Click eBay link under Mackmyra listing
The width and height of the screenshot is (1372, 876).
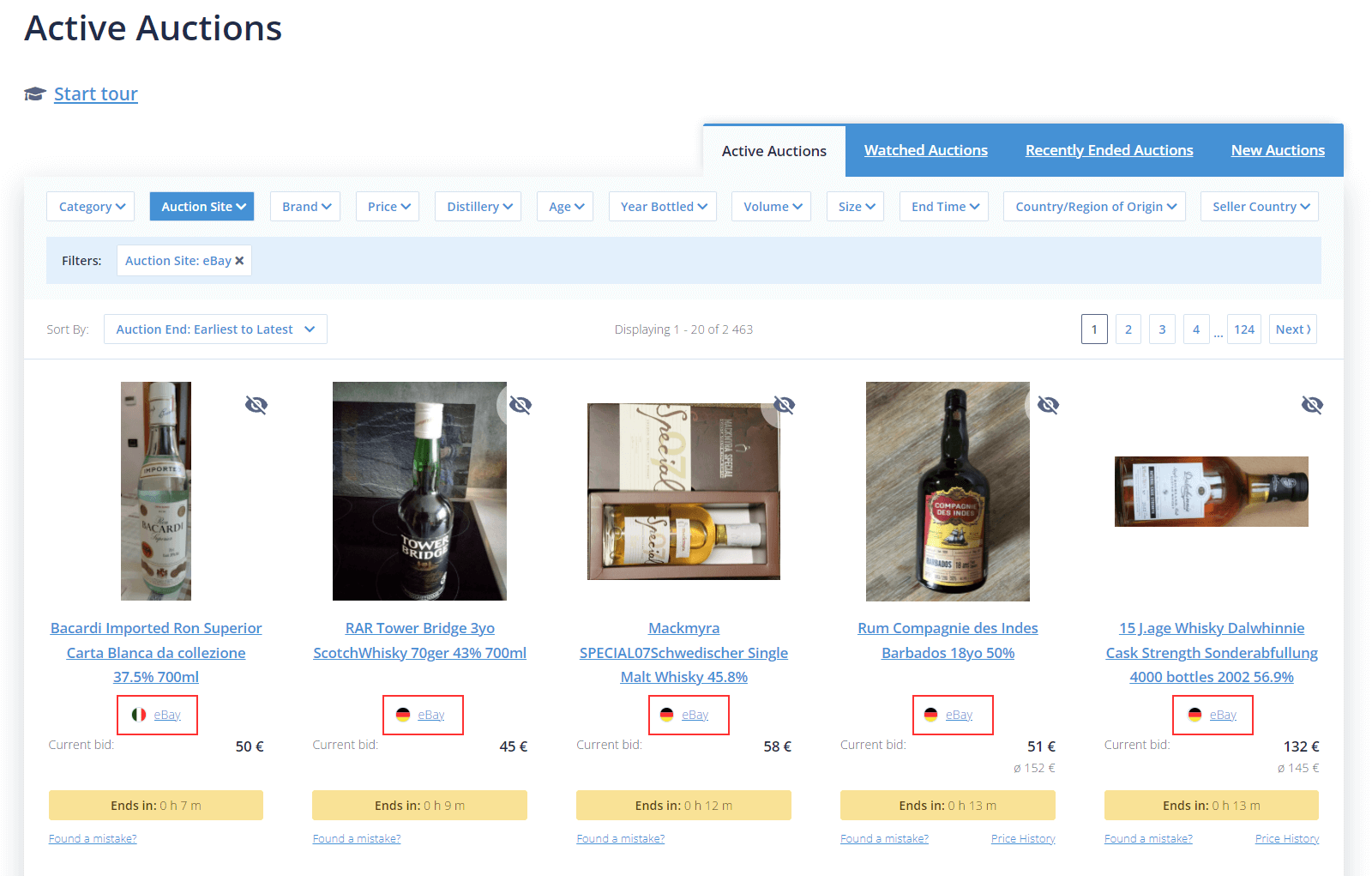tap(695, 715)
